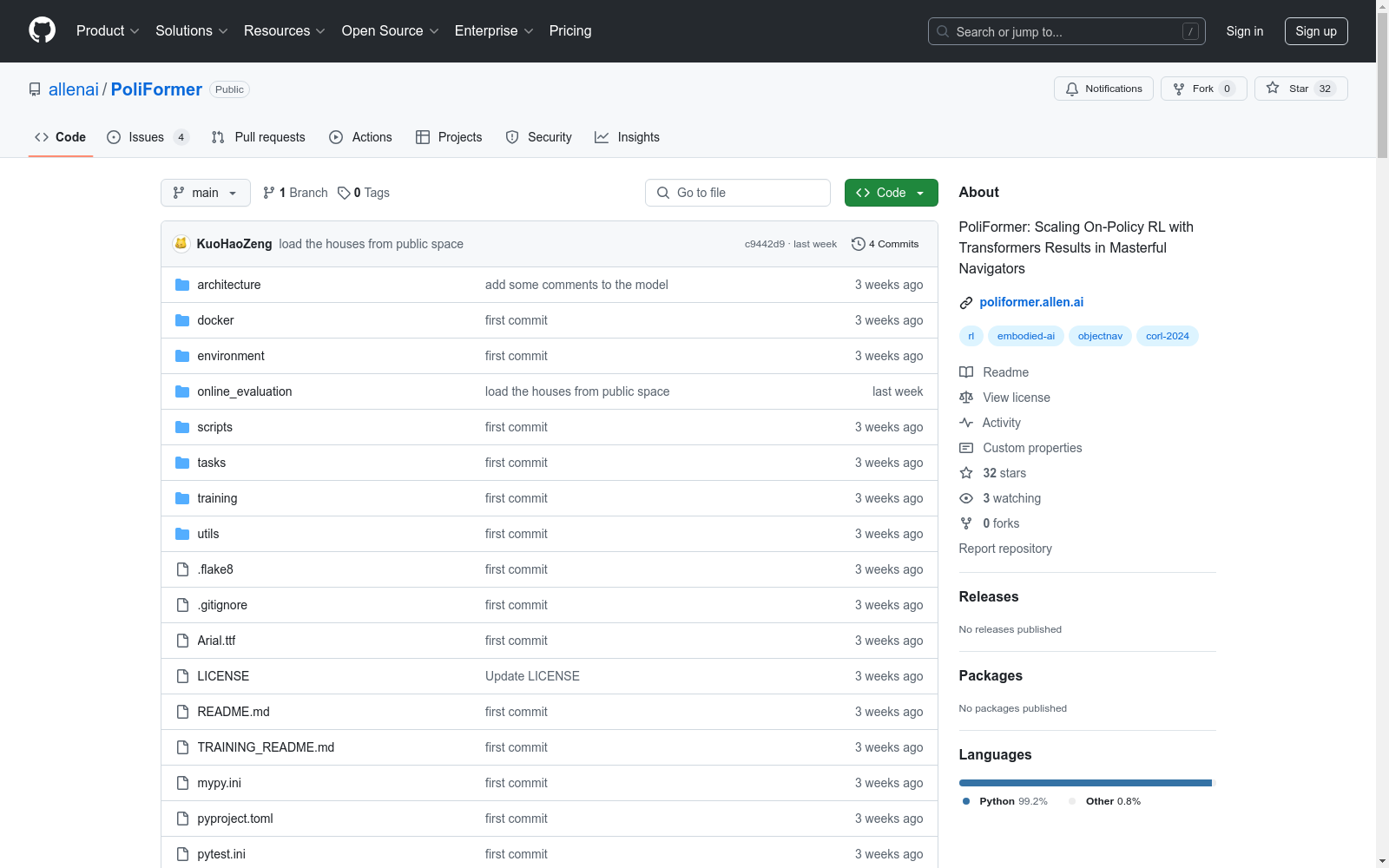The image size is (1389, 868).
Task: Expand the Solutions menu
Action: 192,30
